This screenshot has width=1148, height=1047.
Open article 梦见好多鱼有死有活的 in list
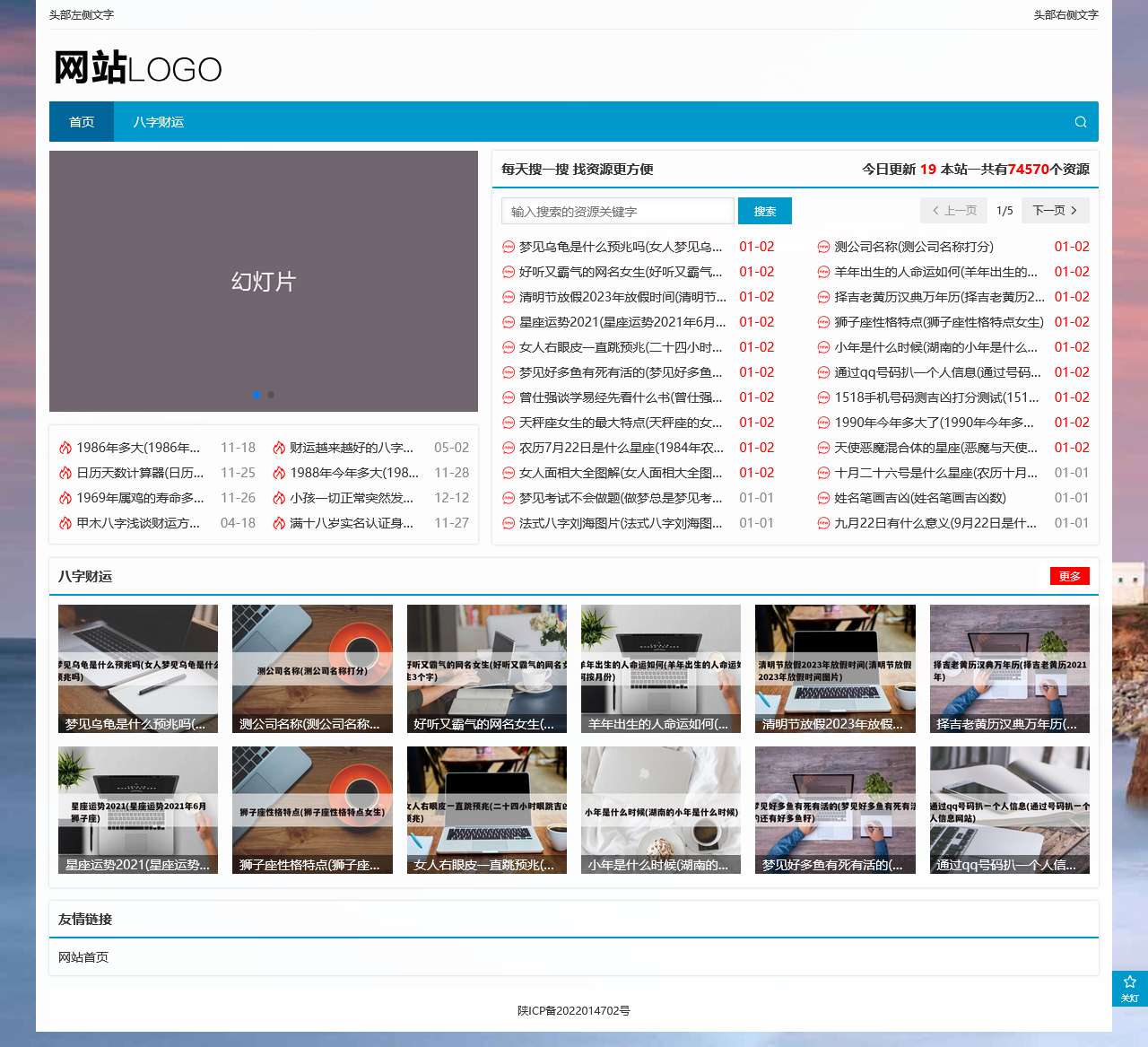coord(621,372)
